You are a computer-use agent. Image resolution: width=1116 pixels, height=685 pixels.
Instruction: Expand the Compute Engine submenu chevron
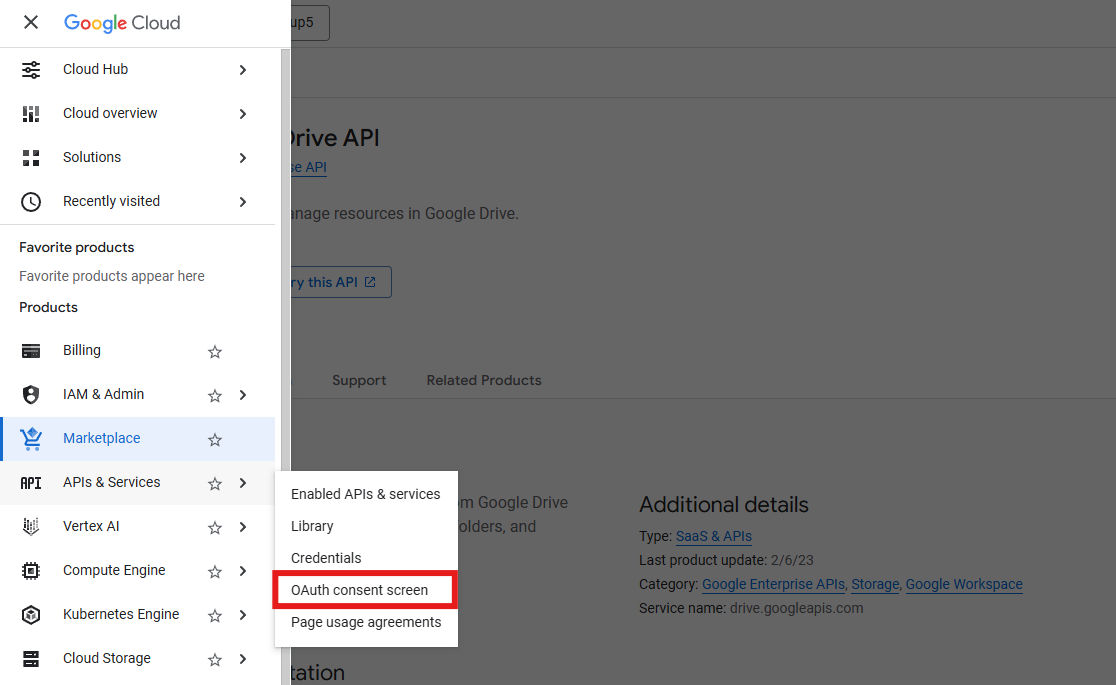[243, 572]
